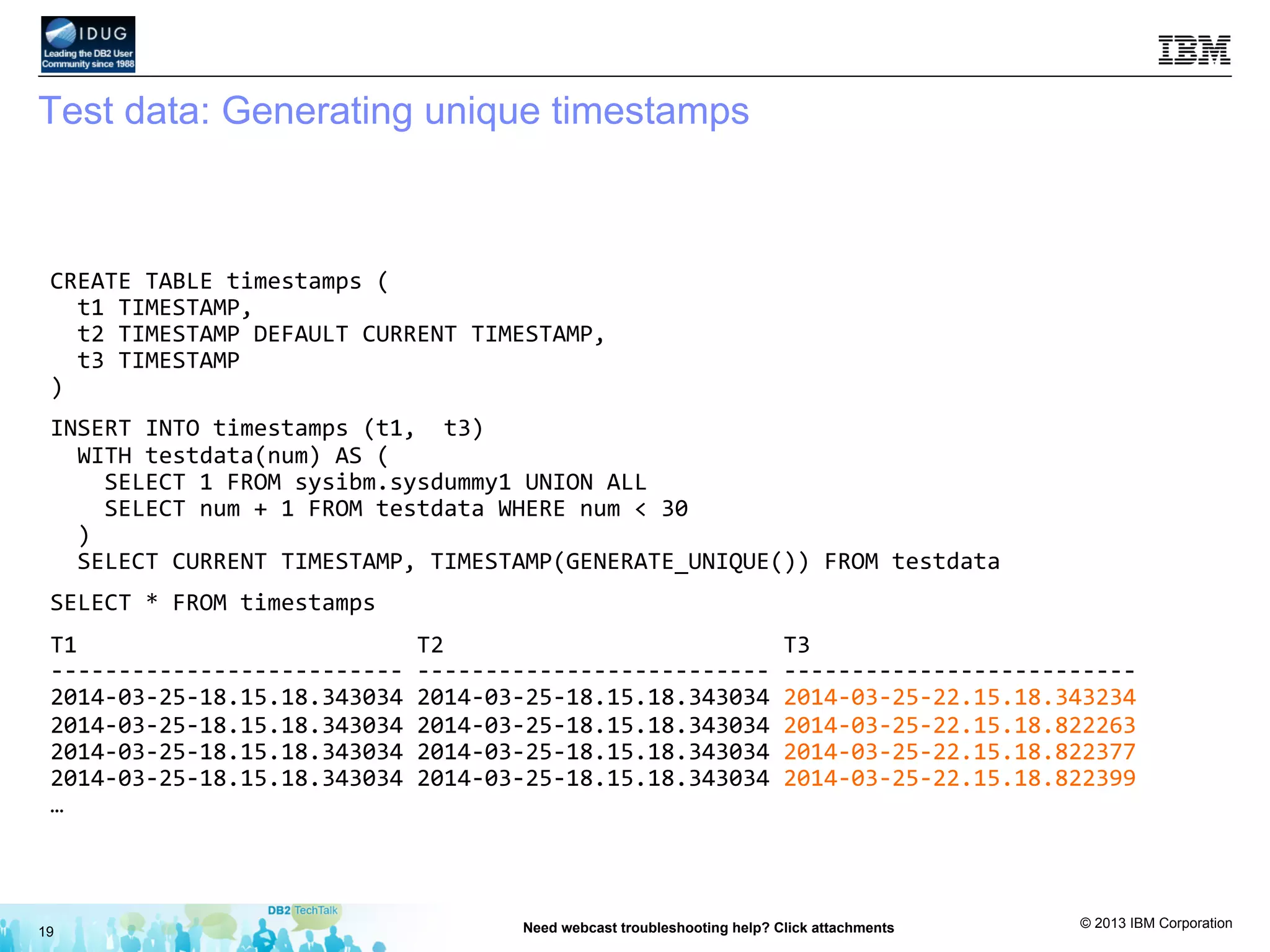Click the '© 2013 IBM Corporation' notice

(x=1156, y=923)
